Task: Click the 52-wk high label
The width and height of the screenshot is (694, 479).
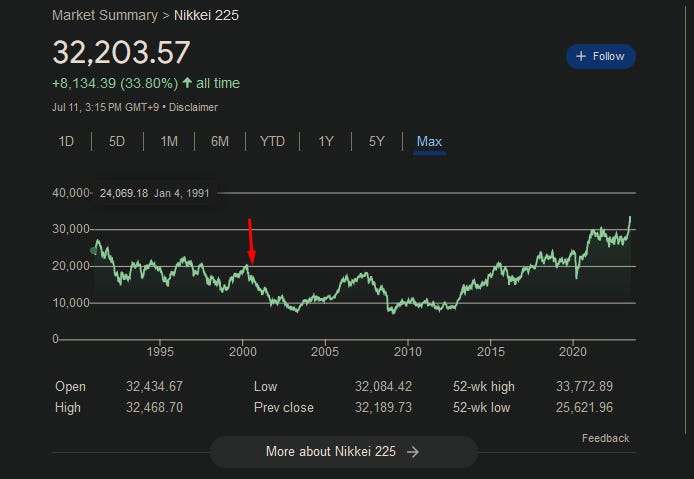Action: 484,386
